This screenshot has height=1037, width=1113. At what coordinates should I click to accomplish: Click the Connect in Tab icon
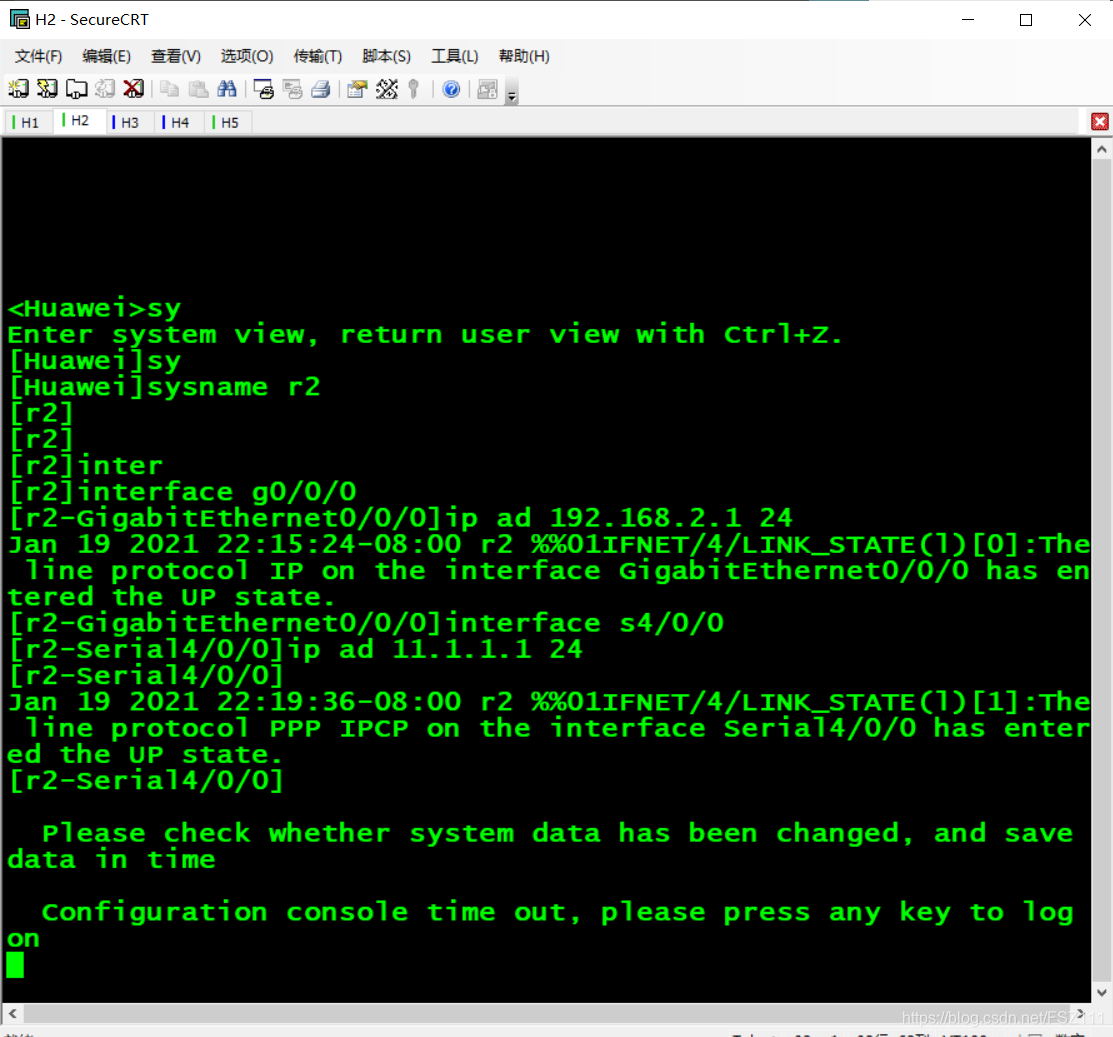[76, 89]
